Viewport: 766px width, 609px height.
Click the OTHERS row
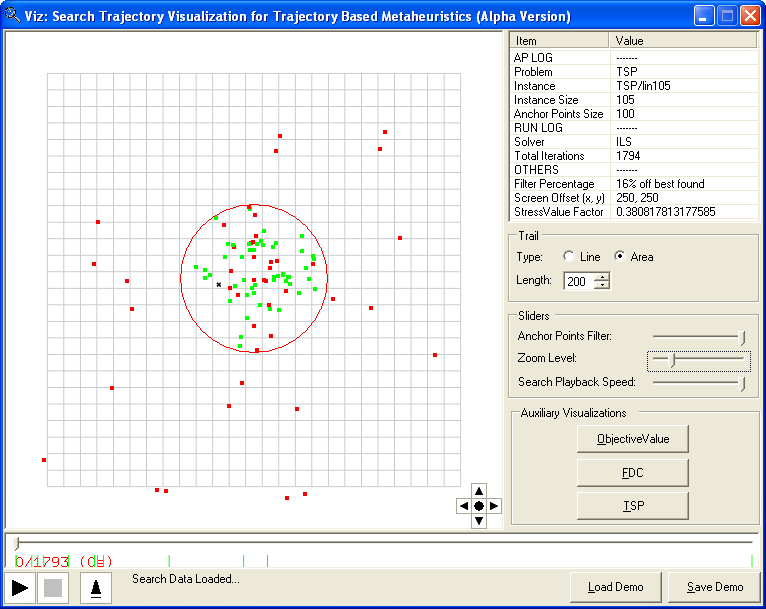(634, 170)
